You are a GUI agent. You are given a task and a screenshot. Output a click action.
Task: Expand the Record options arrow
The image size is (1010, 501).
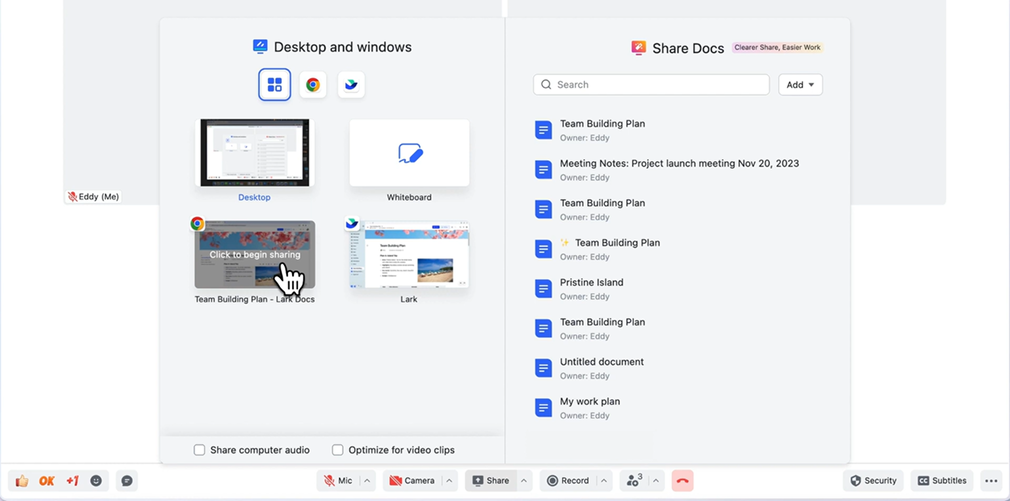603,481
